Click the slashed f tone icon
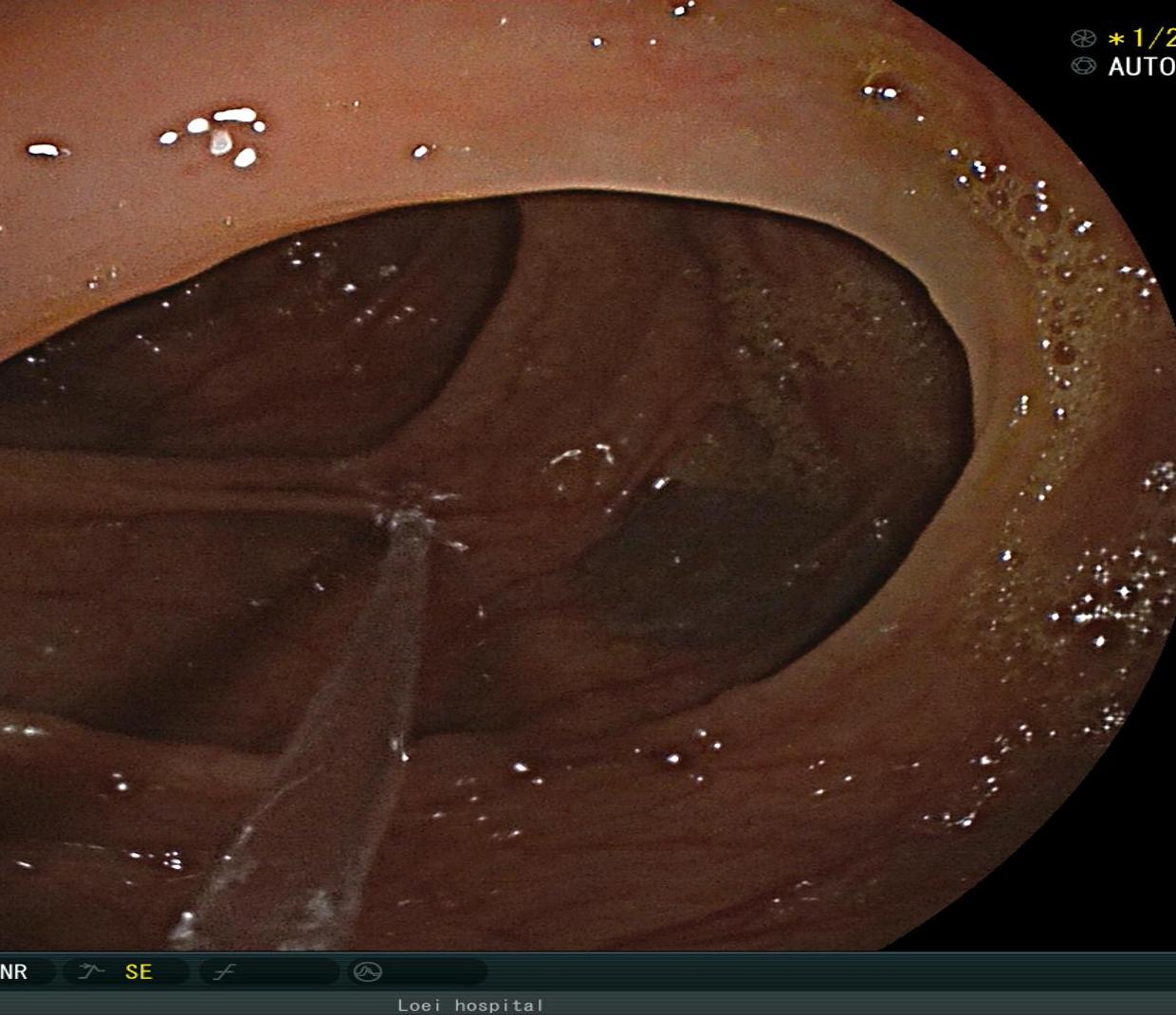Viewport: 1176px width, 1015px height. (225, 971)
